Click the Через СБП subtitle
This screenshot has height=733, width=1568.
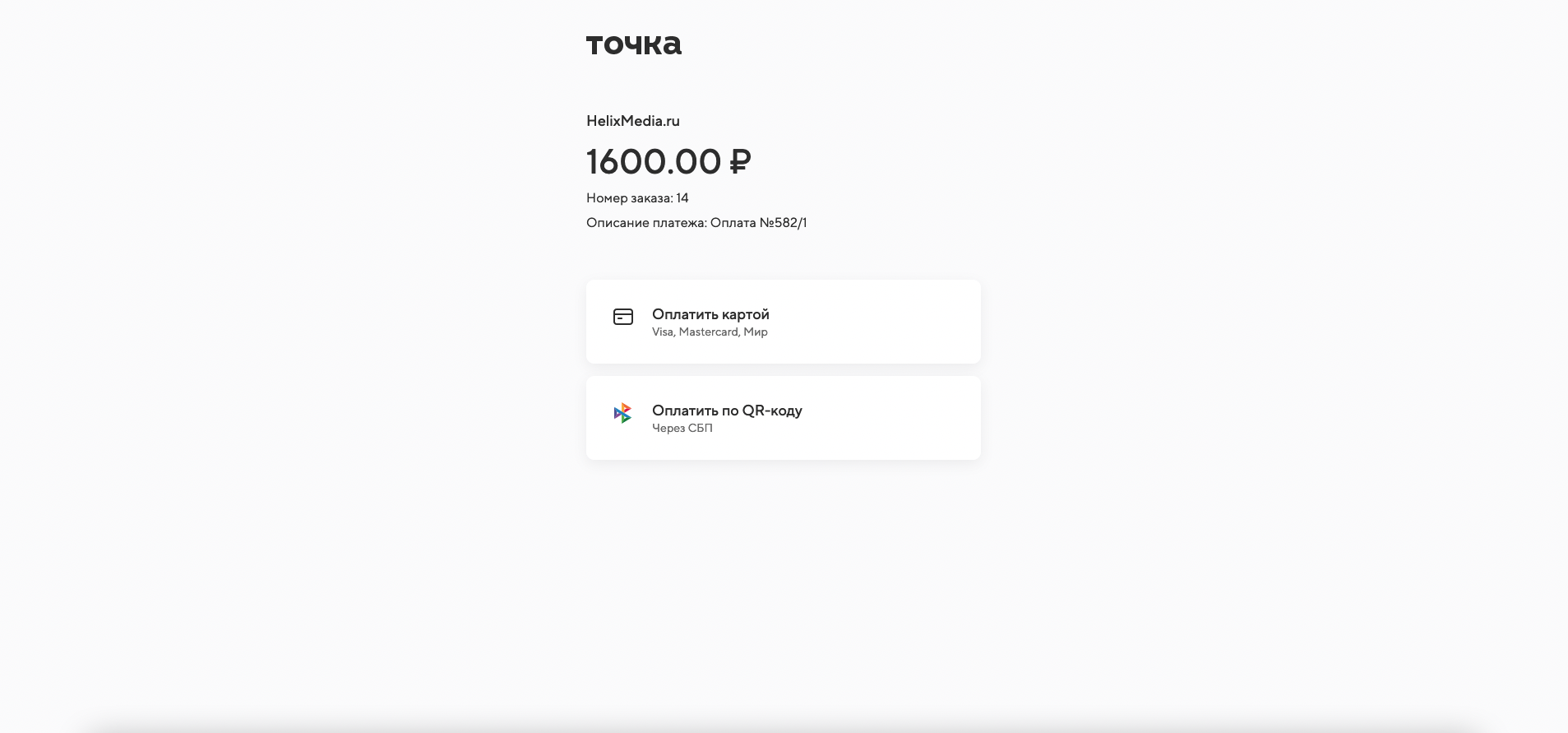(x=682, y=429)
